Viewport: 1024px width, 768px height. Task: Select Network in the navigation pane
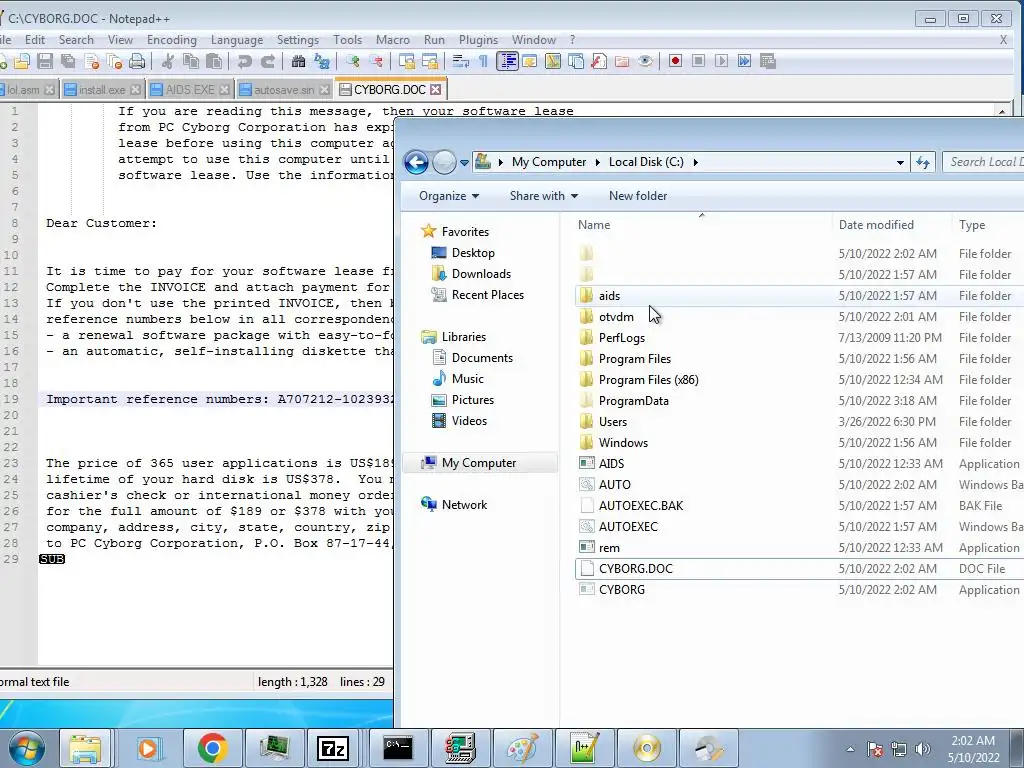tap(464, 505)
